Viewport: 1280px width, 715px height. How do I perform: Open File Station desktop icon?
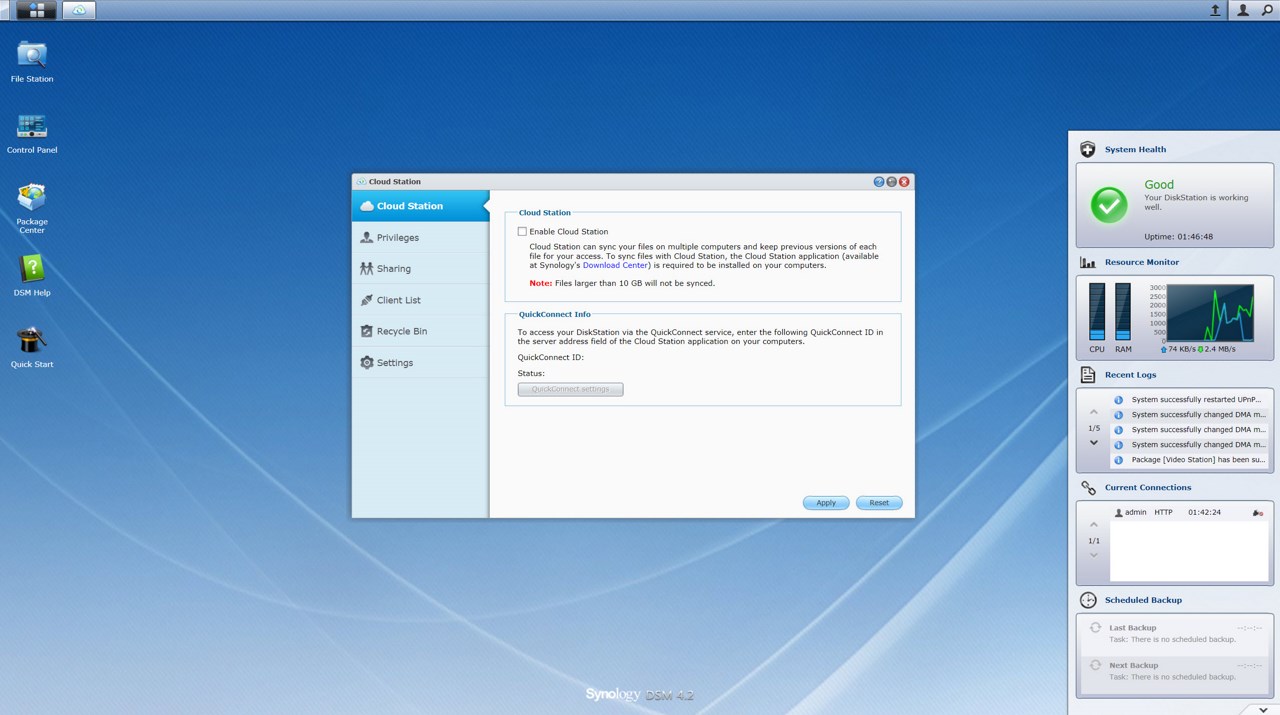click(x=32, y=61)
